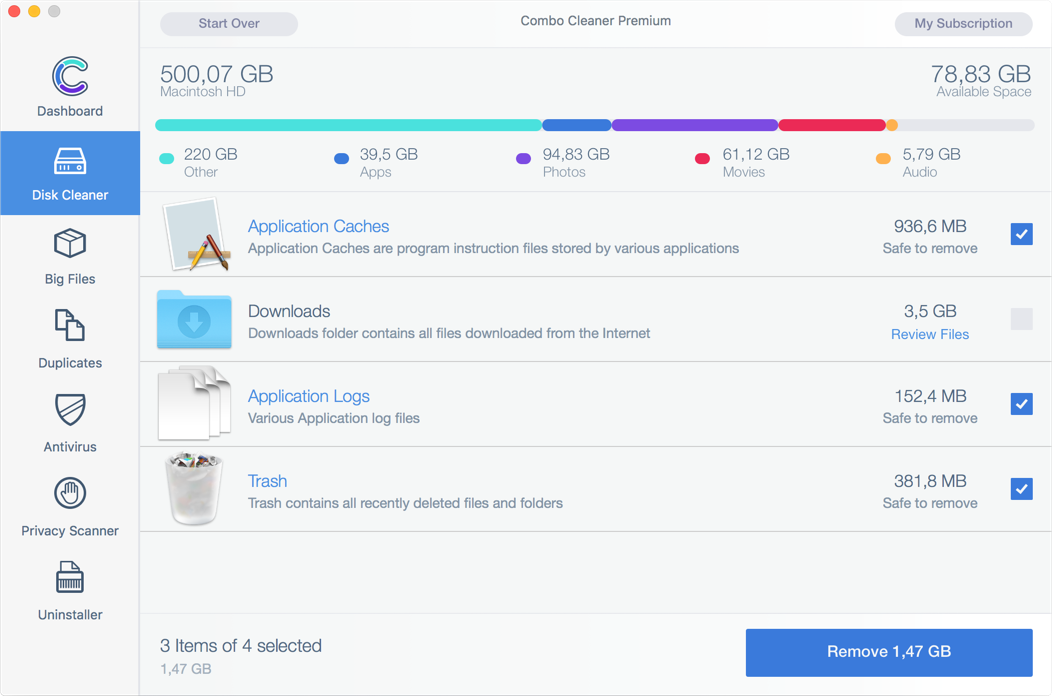Click the Downloads folder description text
Screen dimensions: 1052x696
tap(449, 334)
